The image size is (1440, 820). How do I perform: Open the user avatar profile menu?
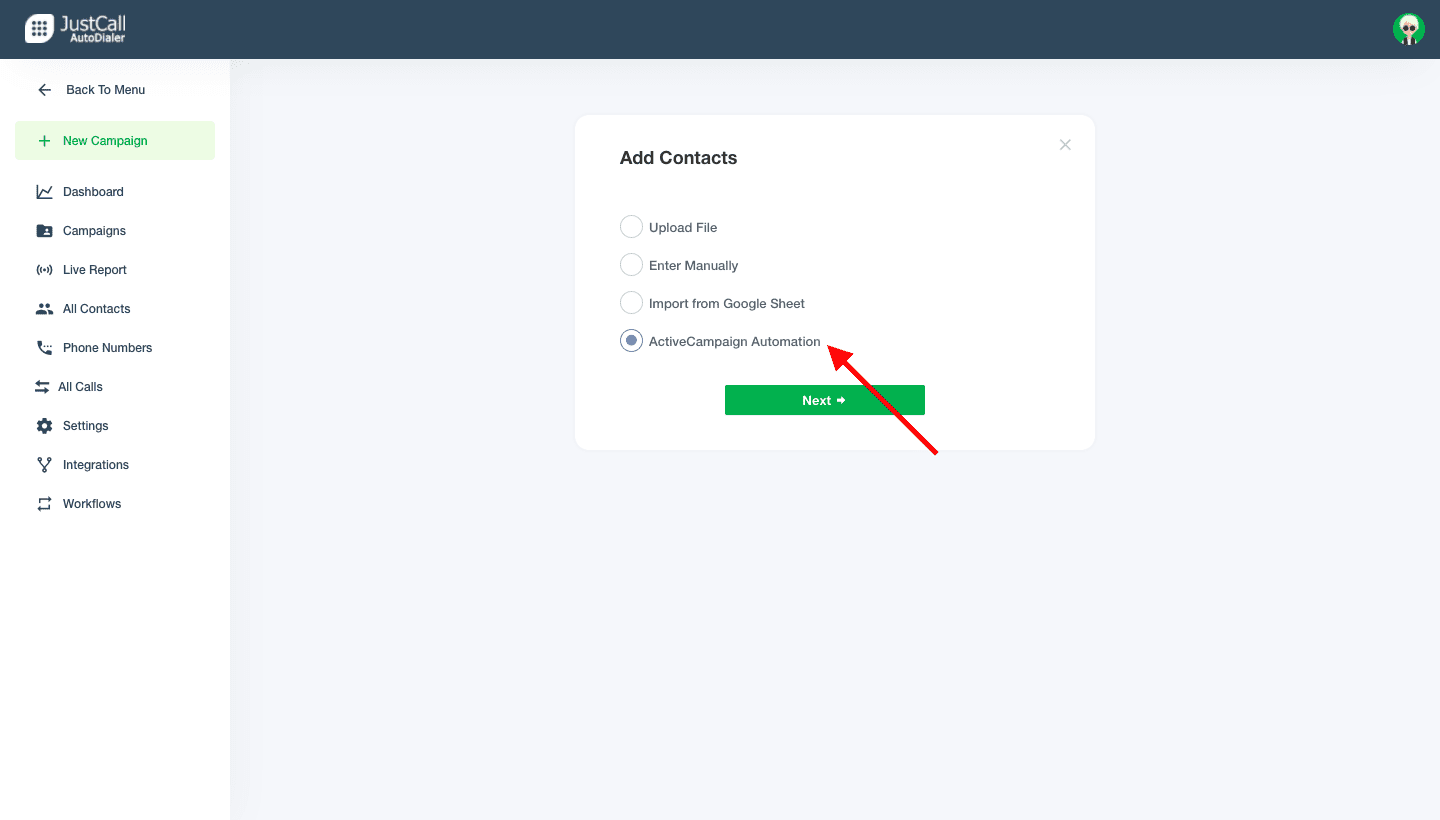[1408, 29]
